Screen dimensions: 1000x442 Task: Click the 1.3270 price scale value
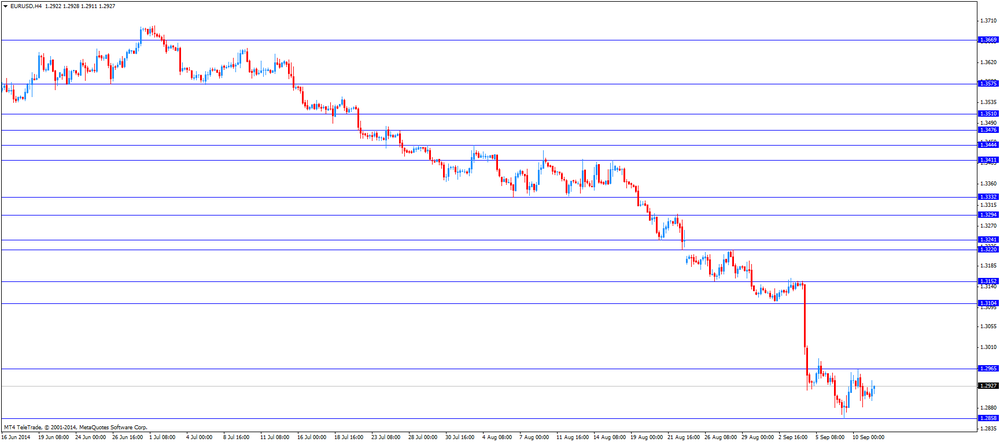(x=989, y=226)
